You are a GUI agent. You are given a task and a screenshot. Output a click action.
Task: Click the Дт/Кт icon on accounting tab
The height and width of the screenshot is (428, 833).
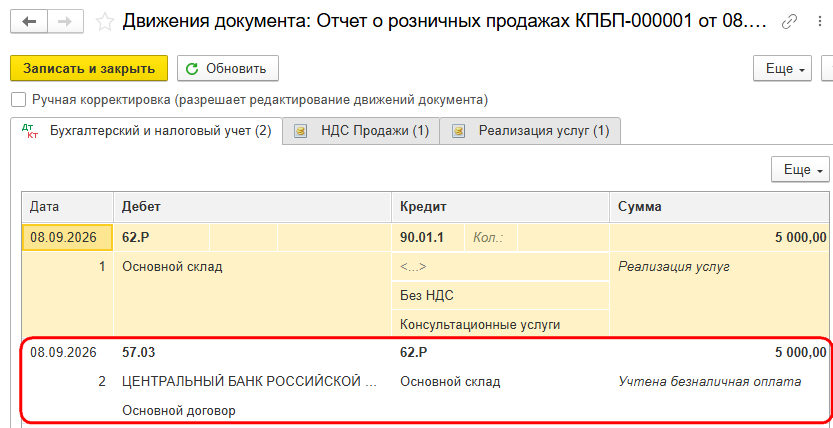click(32, 131)
